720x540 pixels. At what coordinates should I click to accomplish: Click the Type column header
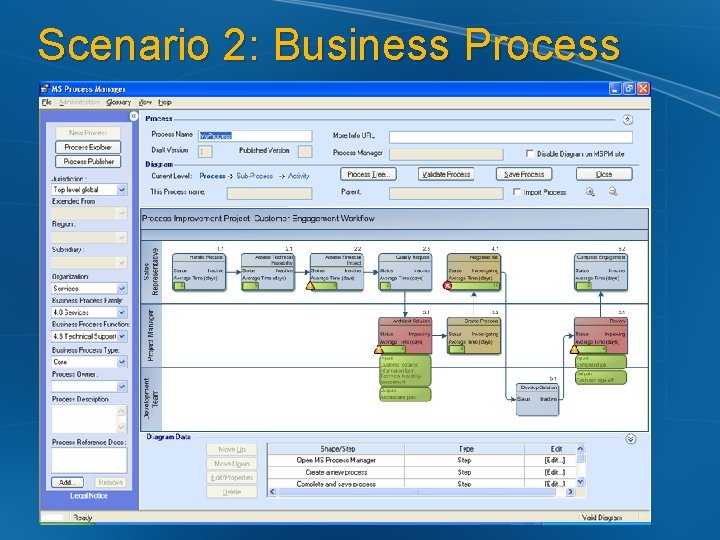coord(465,449)
